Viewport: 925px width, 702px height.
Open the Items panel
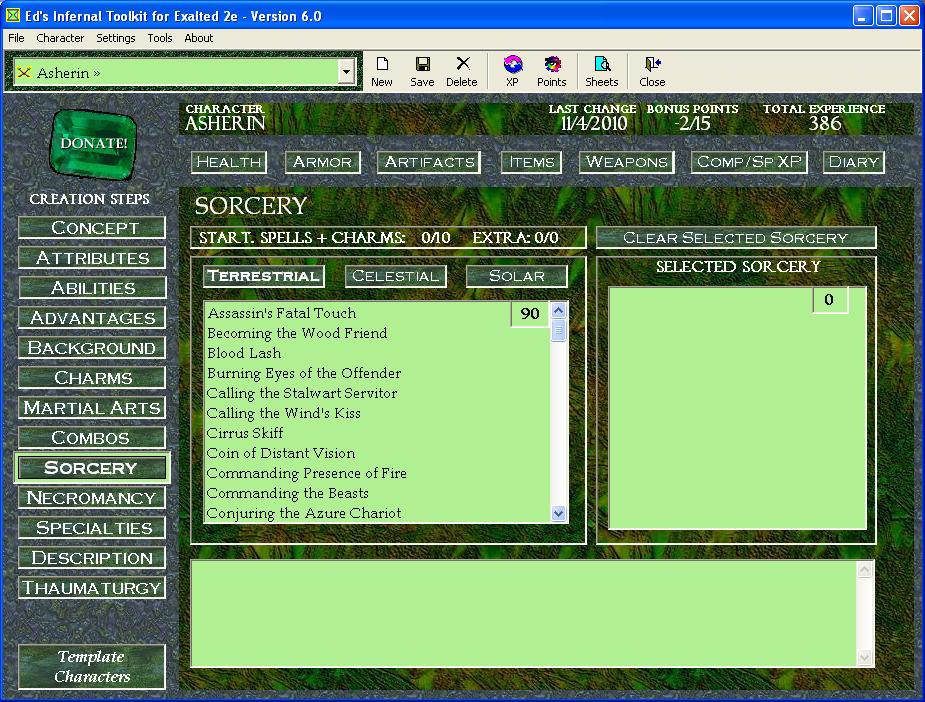pyautogui.click(x=532, y=162)
